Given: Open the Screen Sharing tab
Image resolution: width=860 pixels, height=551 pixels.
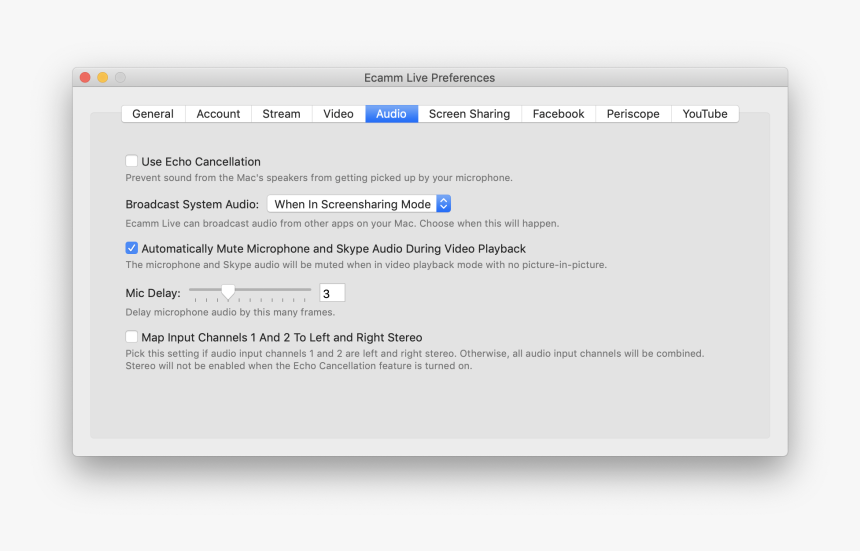Looking at the screenshot, I should pos(469,114).
